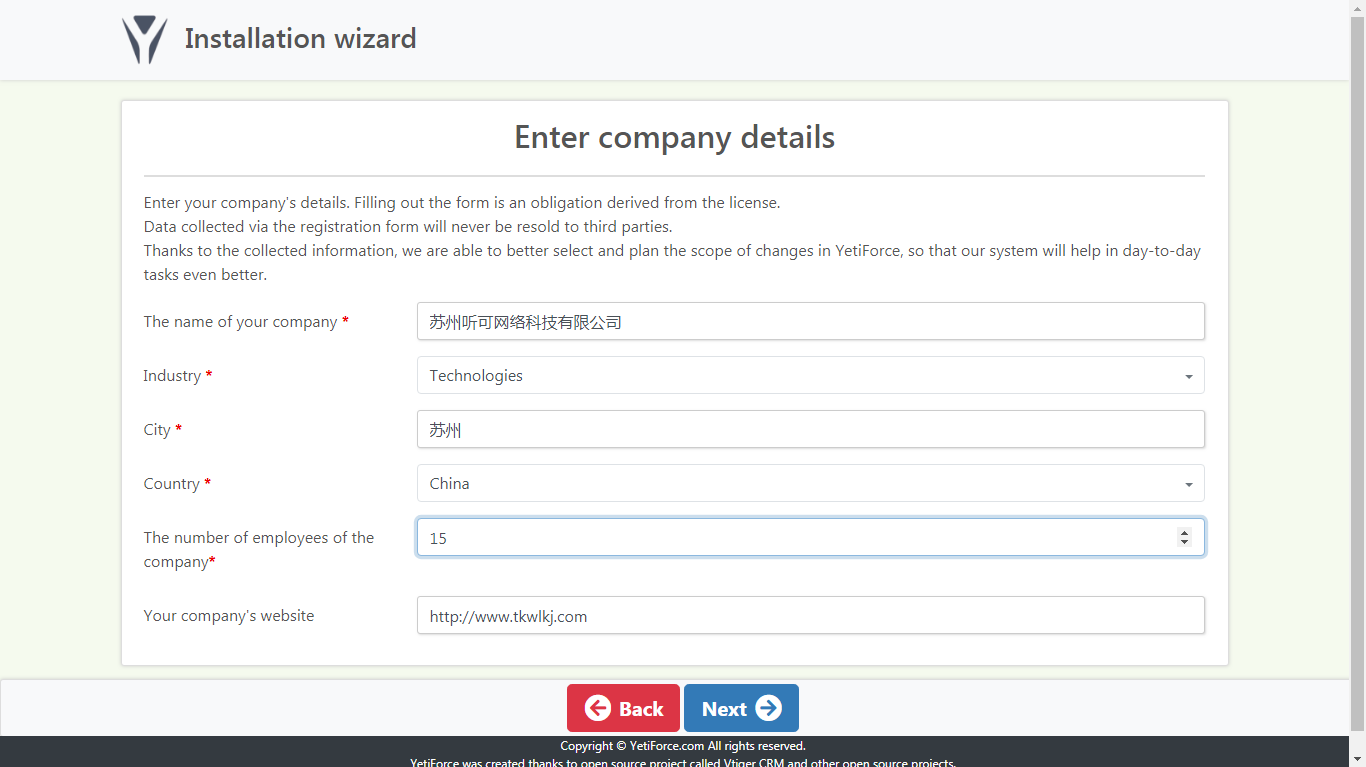Screen dimensions: 1366x767
Task: Open the Industry dropdown showing Technologies
Action: tap(810, 376)
